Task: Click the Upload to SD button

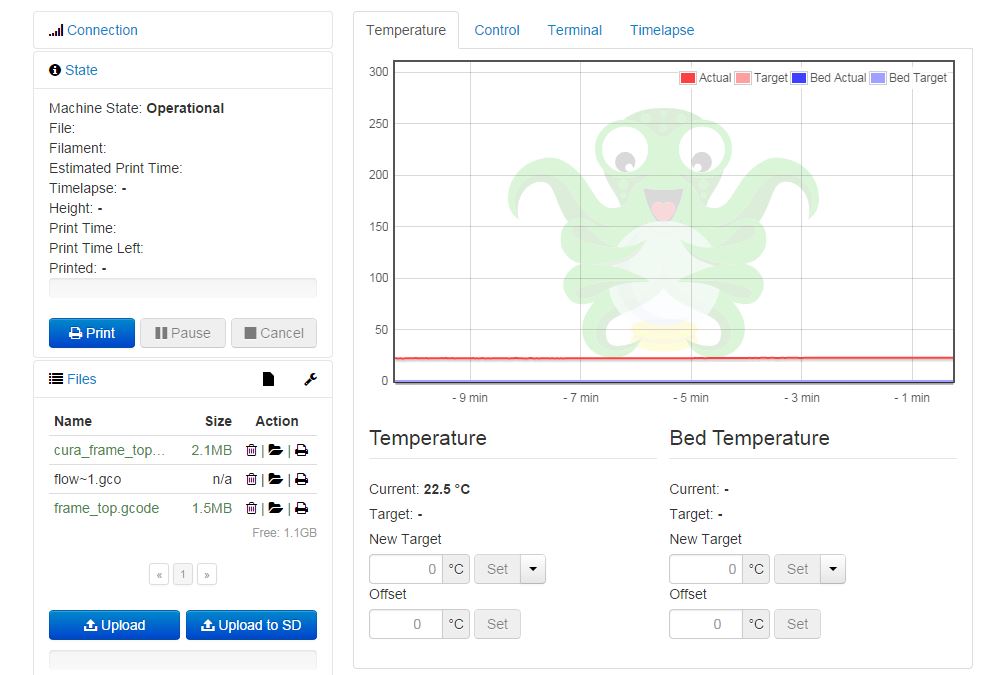Action: click(x=251, y=625)
